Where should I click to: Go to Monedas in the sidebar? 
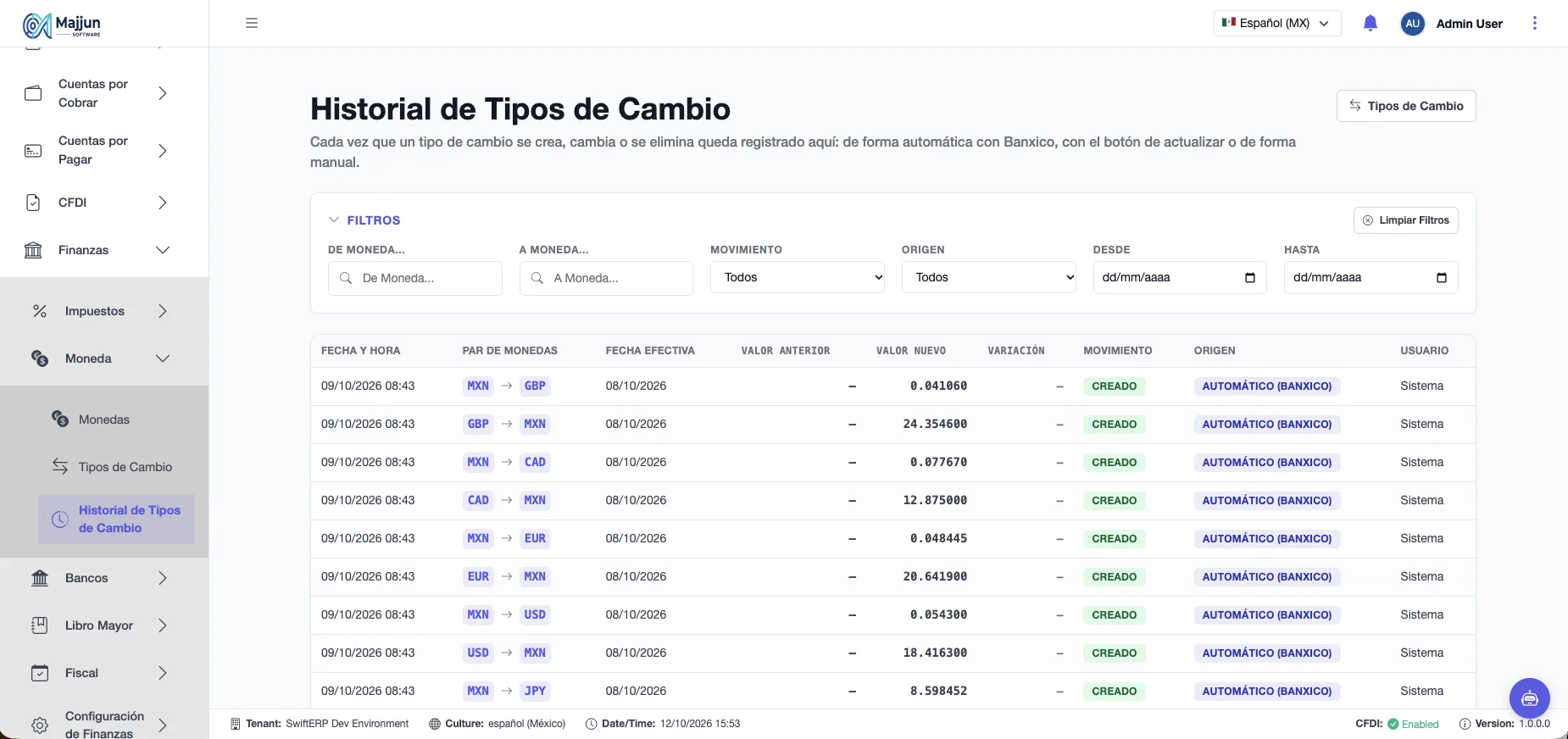[x=104, y=420]
